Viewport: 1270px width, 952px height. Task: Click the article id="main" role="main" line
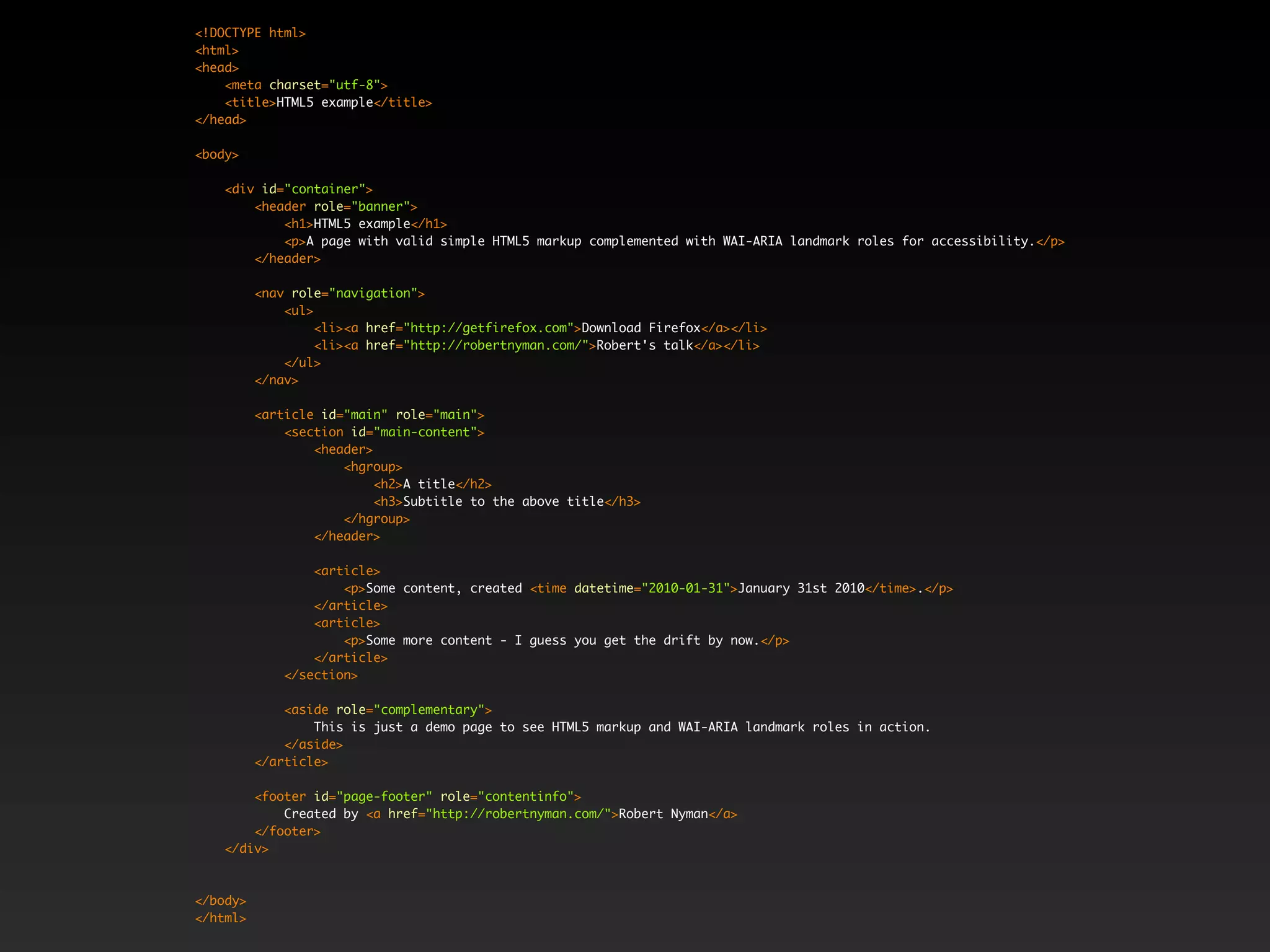370,415
